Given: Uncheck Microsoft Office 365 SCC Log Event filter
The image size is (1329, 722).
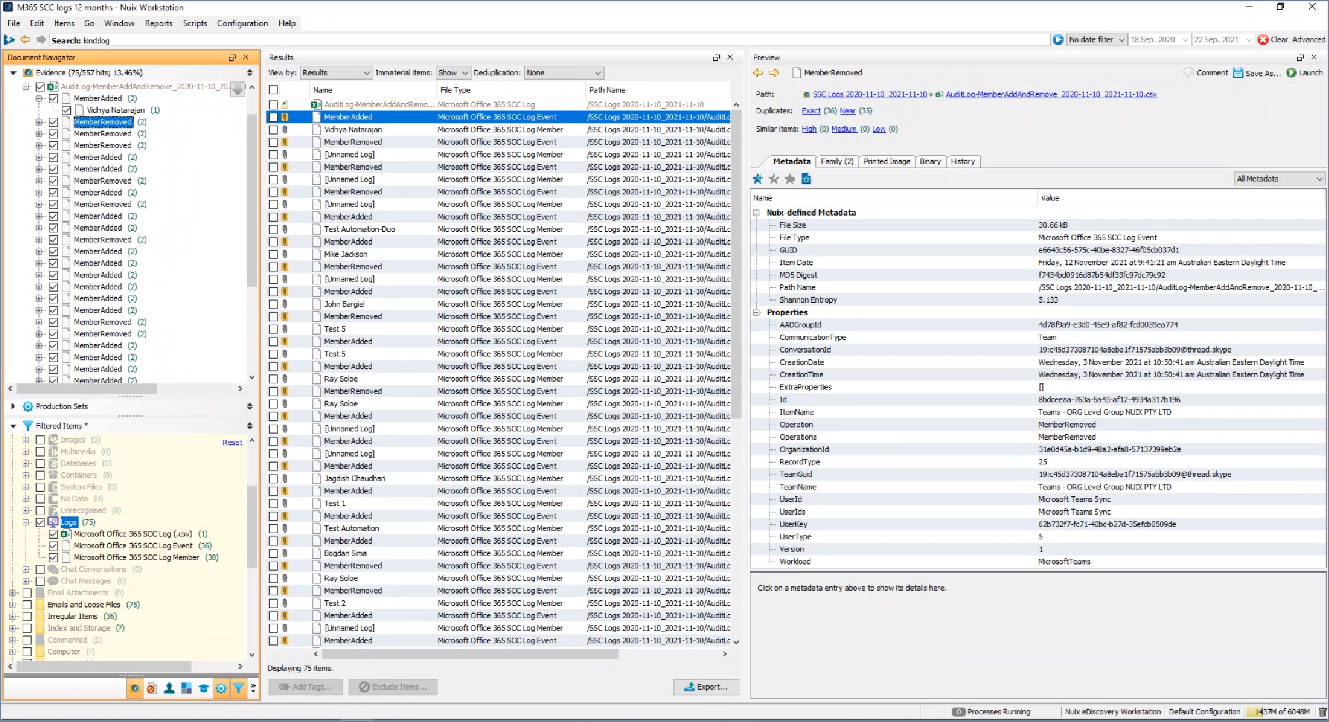Looking at the screenshot, I should pyautogui.click(x=54, y=546).
